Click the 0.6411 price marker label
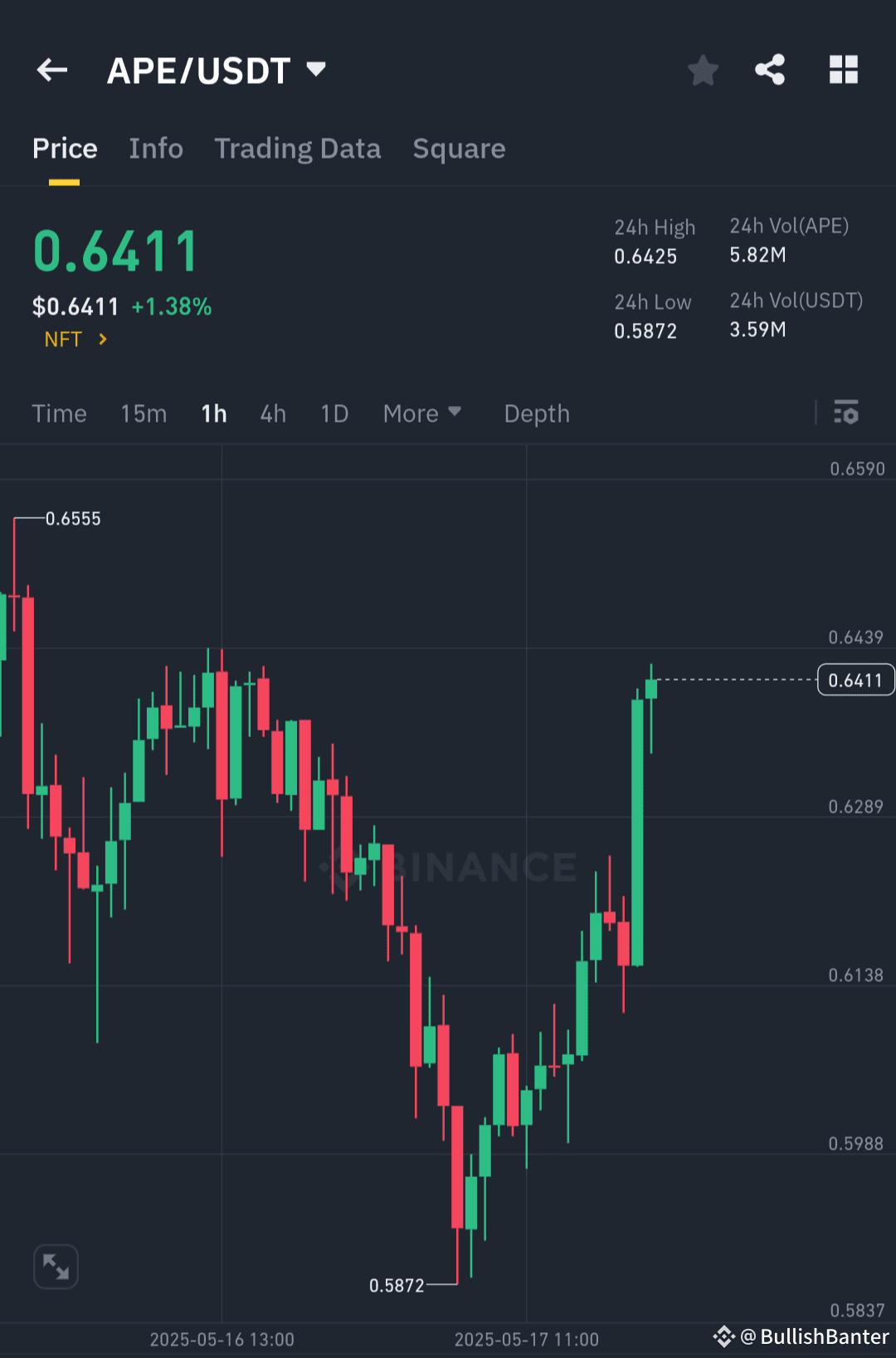This screenshot has width=896, height=1358. point(855,679)
